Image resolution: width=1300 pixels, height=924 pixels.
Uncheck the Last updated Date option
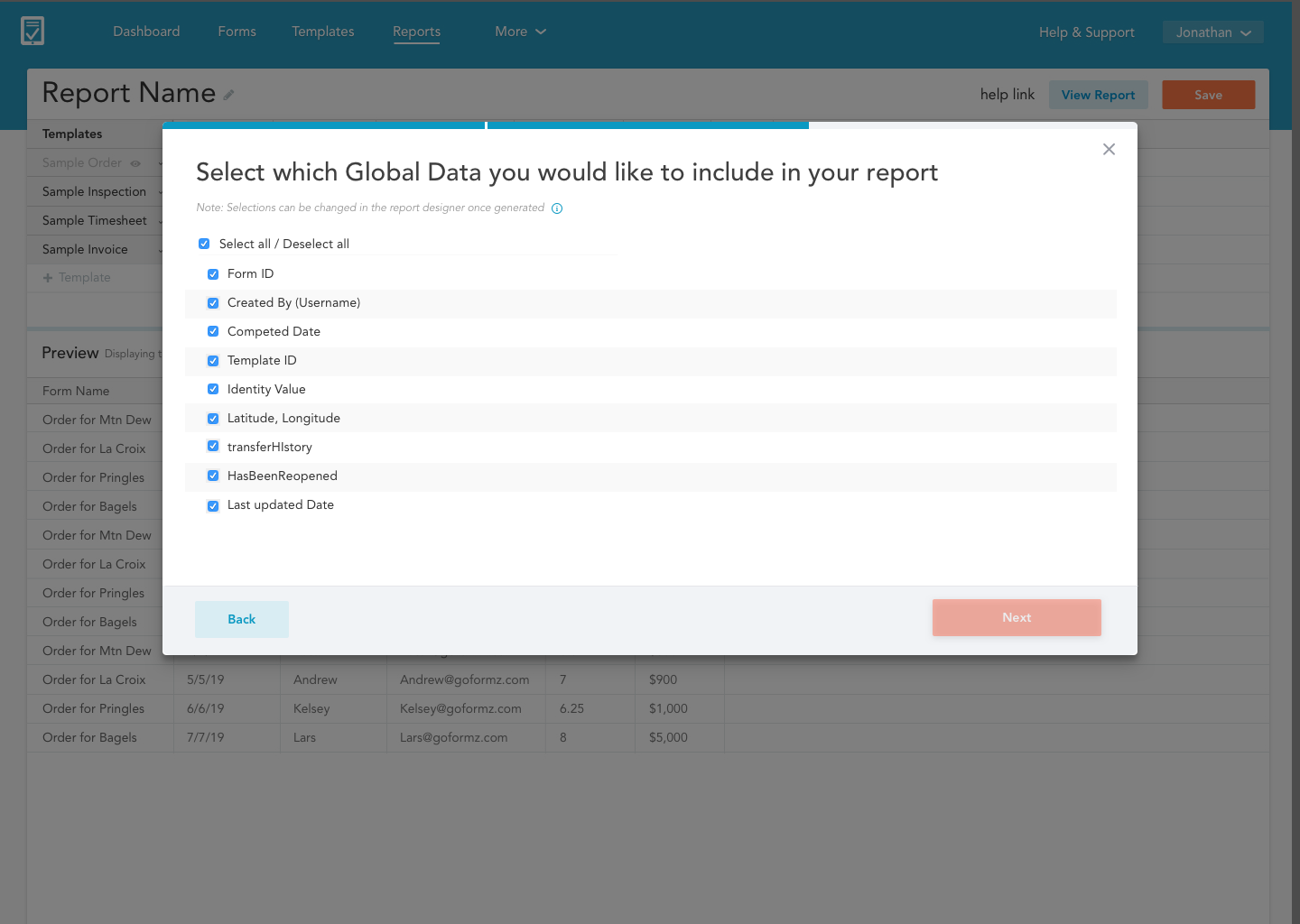tap(213, 505)
